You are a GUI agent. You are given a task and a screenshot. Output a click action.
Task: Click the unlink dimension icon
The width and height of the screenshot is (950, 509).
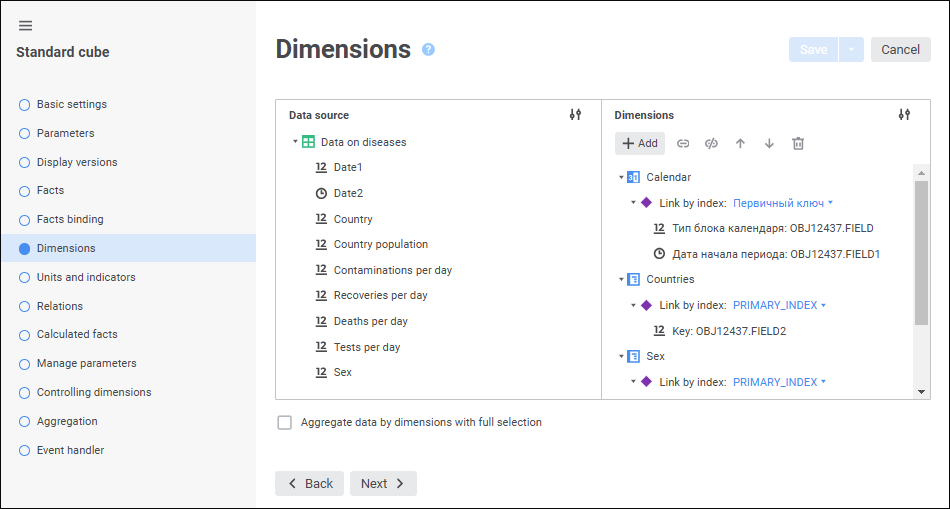[x=711, y=143]
